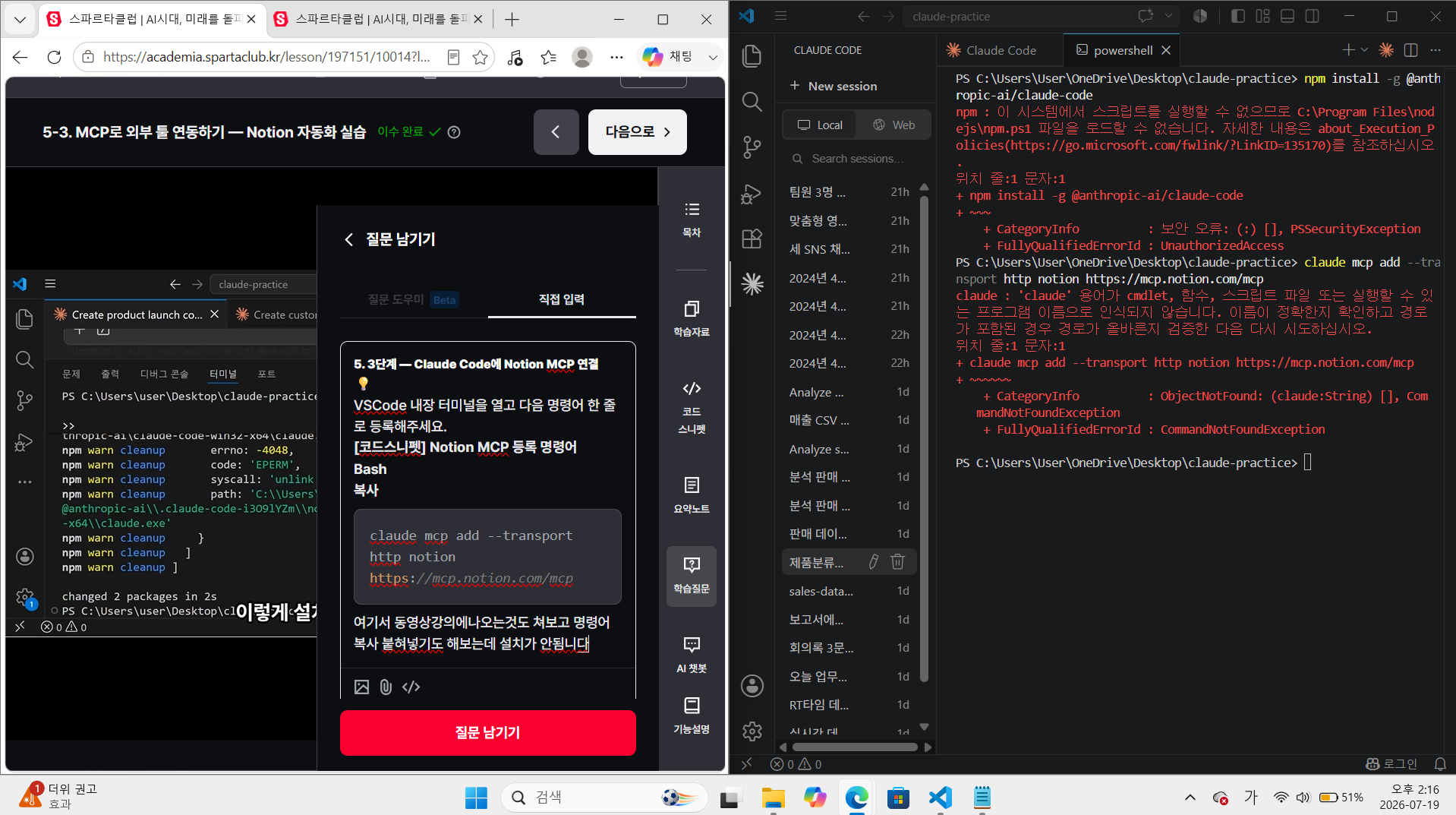Split editor right in VS Code
This screenshot has width=1456, height=815.
pyautogui.click(x=1411, y=50)
